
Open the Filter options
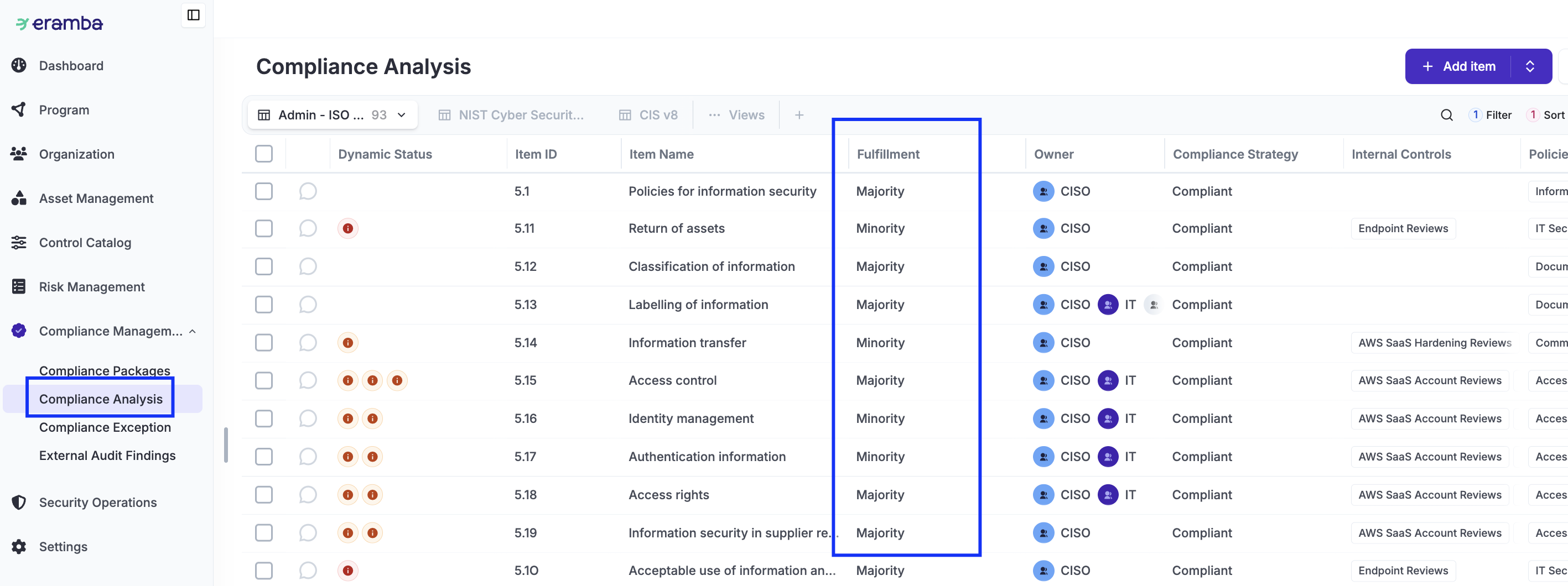coord(1490,115)
